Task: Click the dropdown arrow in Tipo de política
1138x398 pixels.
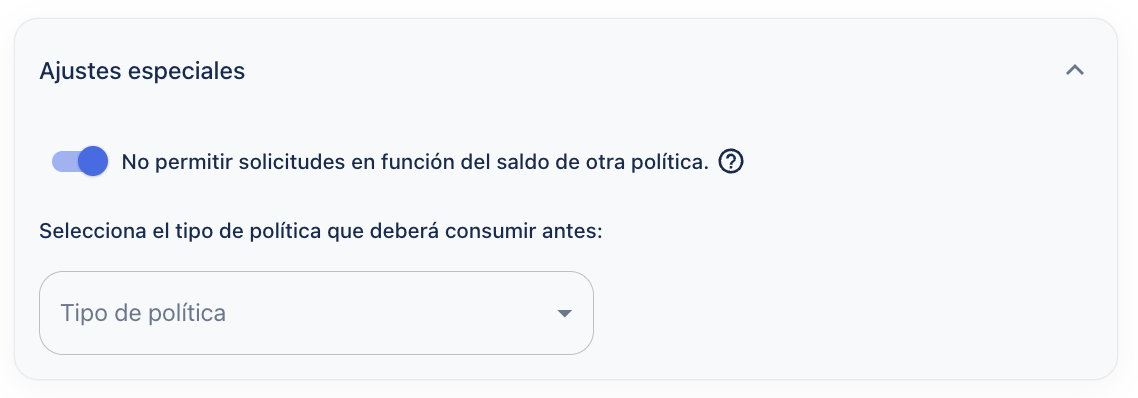Action: coord(565,314)
